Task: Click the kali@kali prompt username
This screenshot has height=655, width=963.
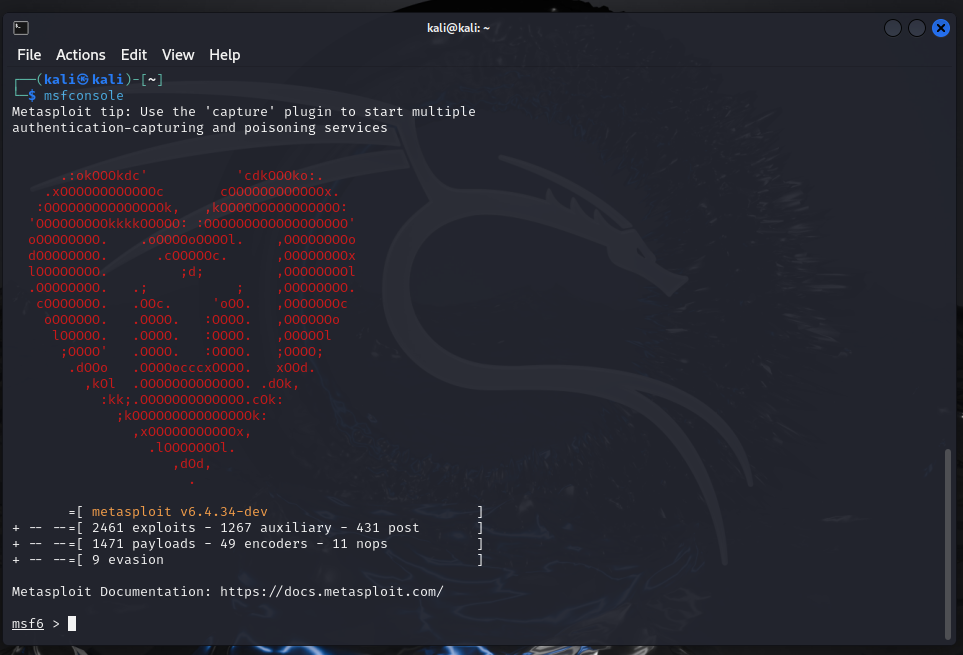Action: point(84,79)
